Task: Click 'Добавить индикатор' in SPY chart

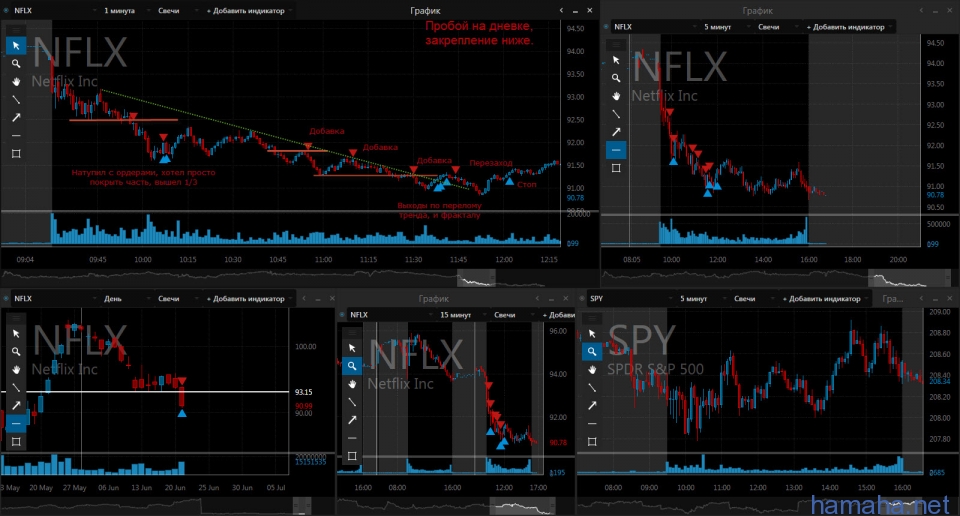Action: (x=822, y=299)
